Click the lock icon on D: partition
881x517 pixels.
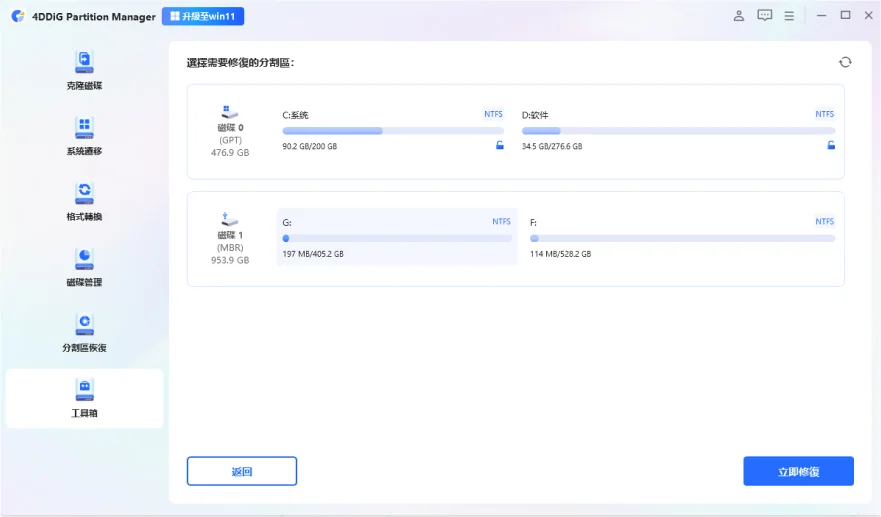pos(831,146)
